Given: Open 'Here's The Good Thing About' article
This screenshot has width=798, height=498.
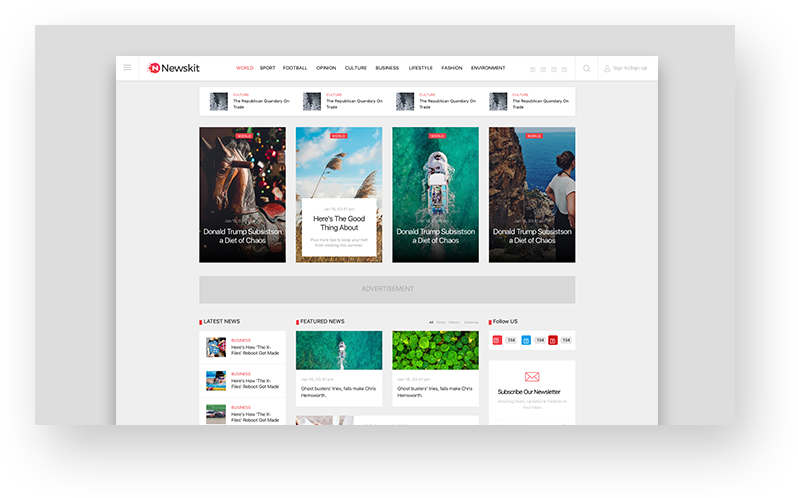Looking at the screenshot, I should click(x=338, y=223).
